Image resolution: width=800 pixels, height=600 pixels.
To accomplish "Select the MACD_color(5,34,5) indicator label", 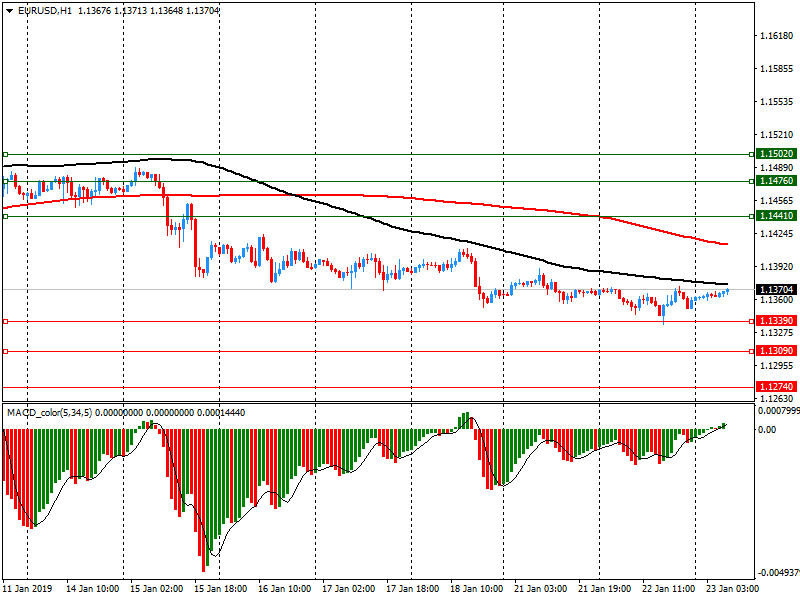I will click(49, 412).
